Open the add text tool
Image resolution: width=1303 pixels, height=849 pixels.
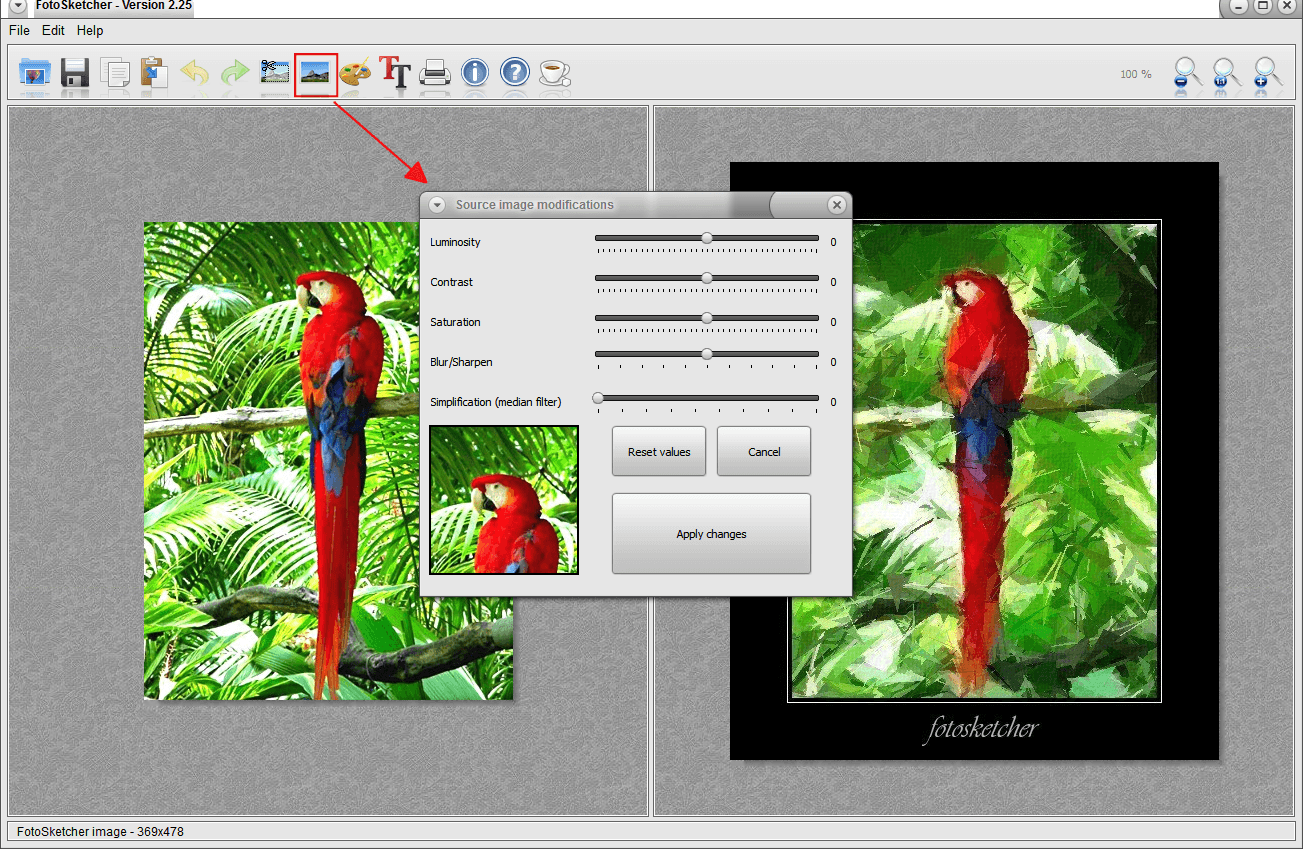[x=394, y=73]
